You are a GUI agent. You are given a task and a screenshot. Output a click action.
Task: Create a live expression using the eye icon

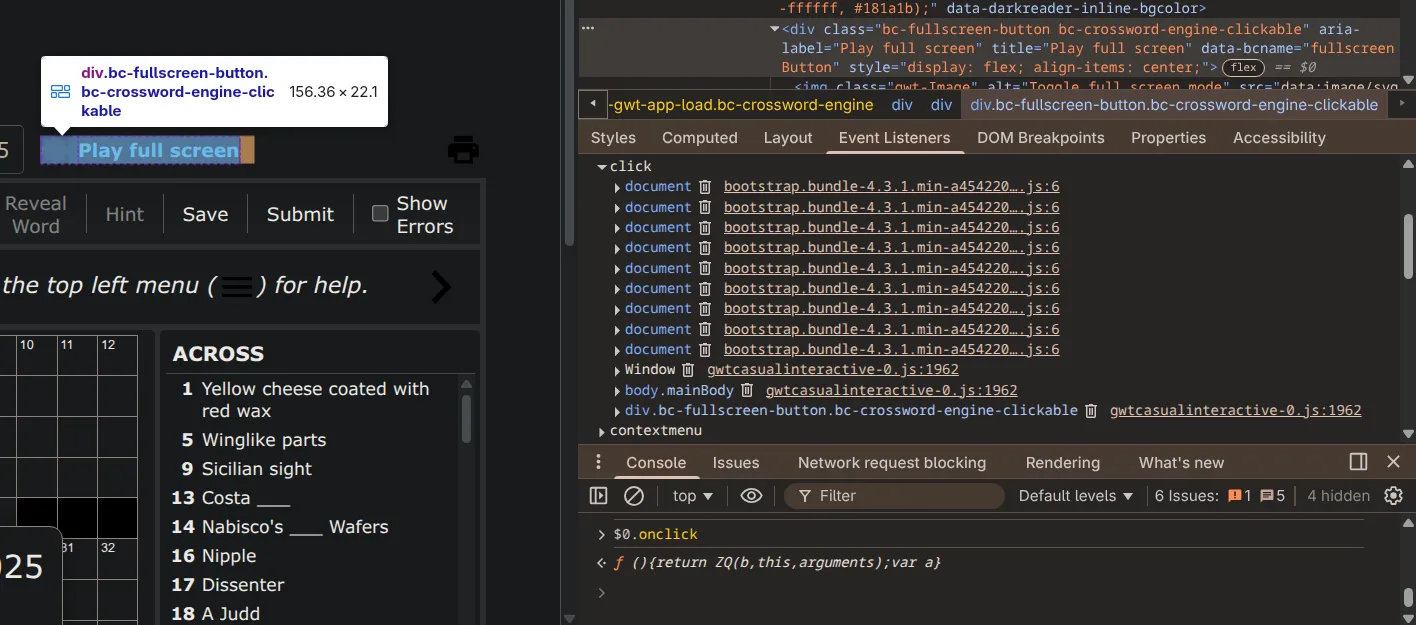point(751,495)
